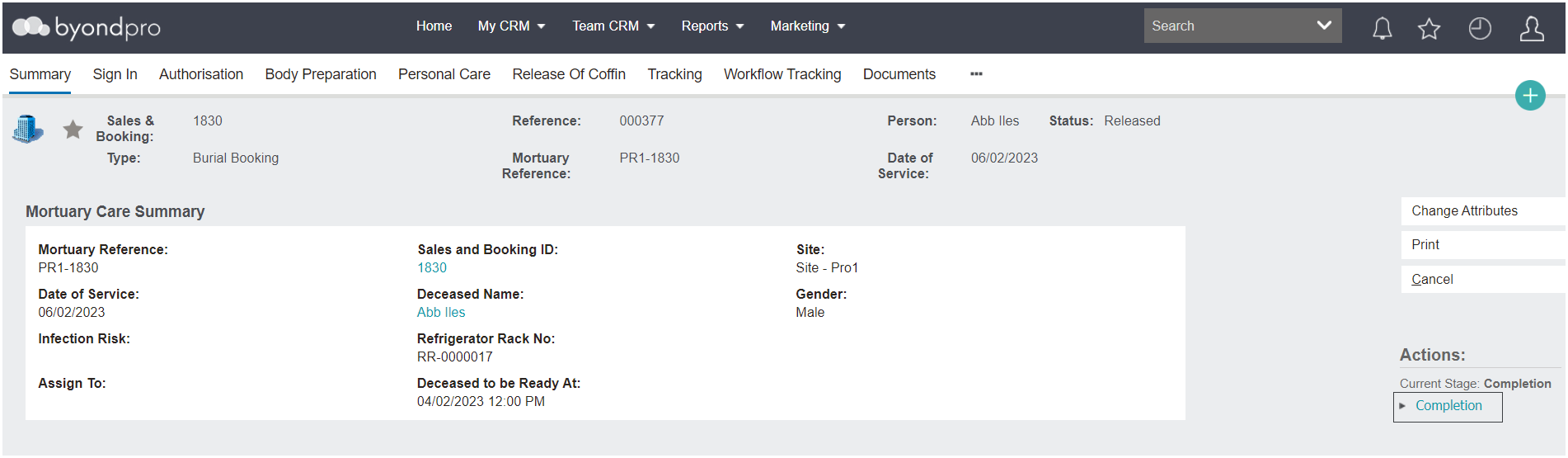Open favorites star in top bar

(1429, 29)
